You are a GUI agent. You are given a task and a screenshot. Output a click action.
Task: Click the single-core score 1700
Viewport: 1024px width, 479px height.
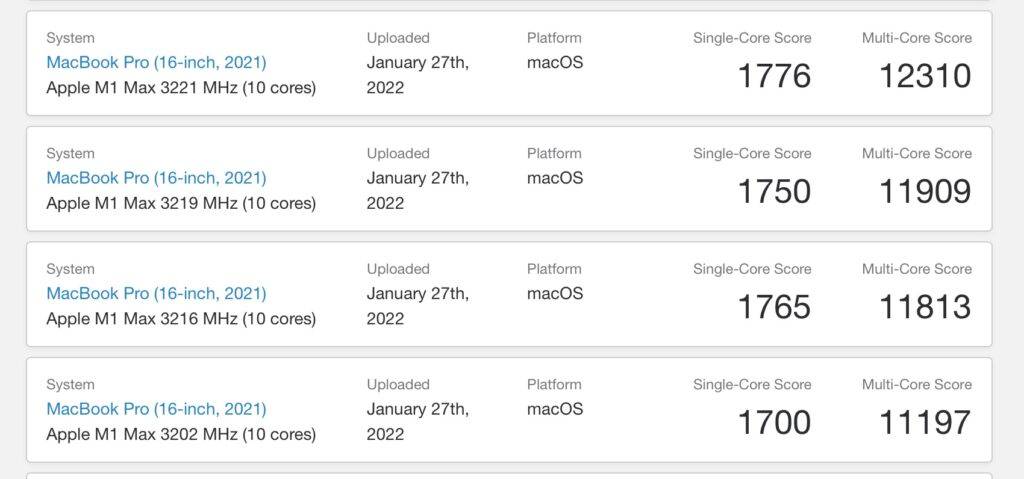774,422
